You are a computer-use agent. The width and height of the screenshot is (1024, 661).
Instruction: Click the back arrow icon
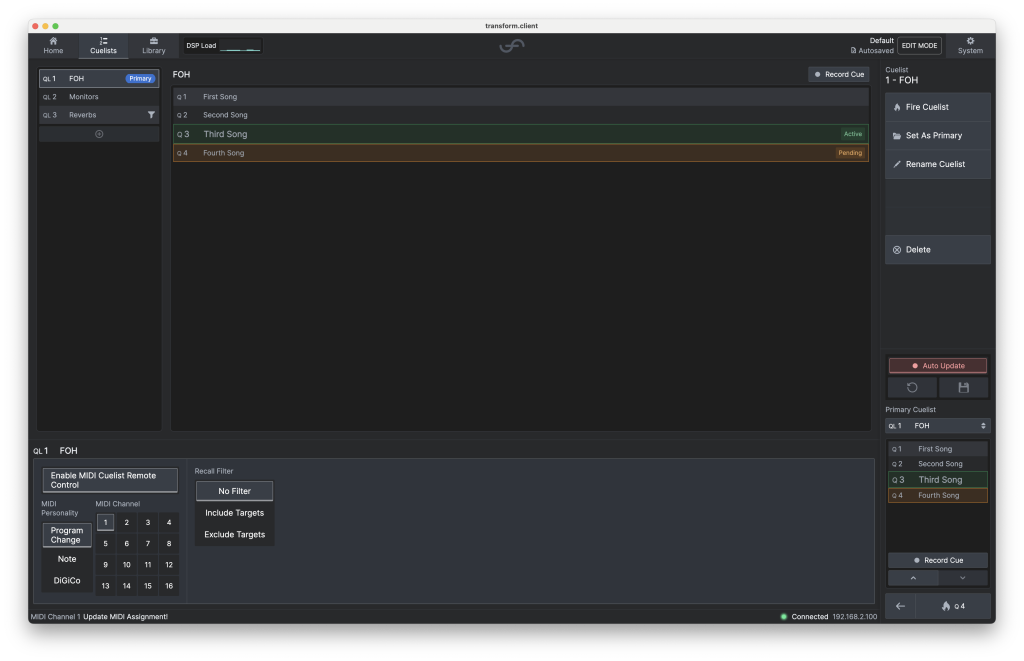pos(900,606)
